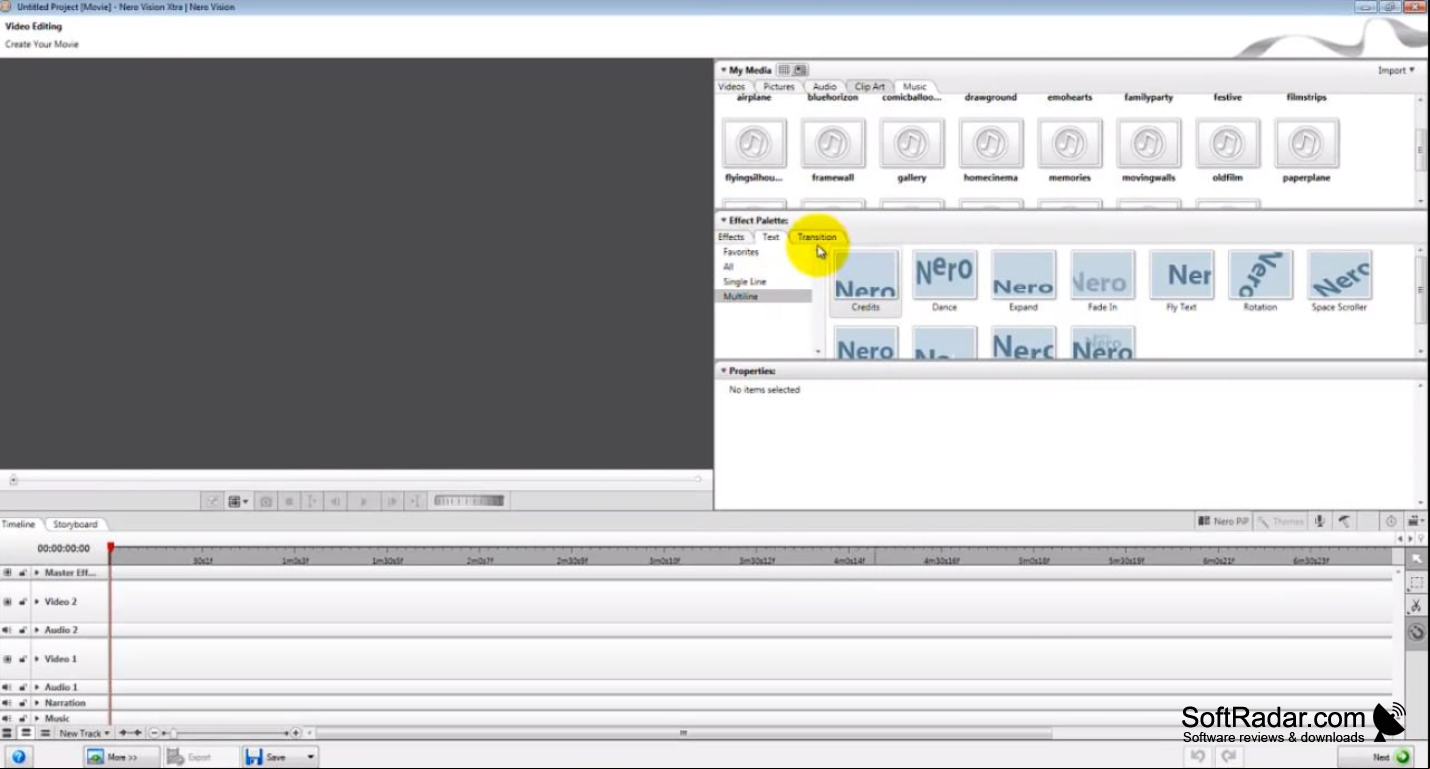Click the stop button in preview controls
The image size is (1430, 769).
click(289, 501)
